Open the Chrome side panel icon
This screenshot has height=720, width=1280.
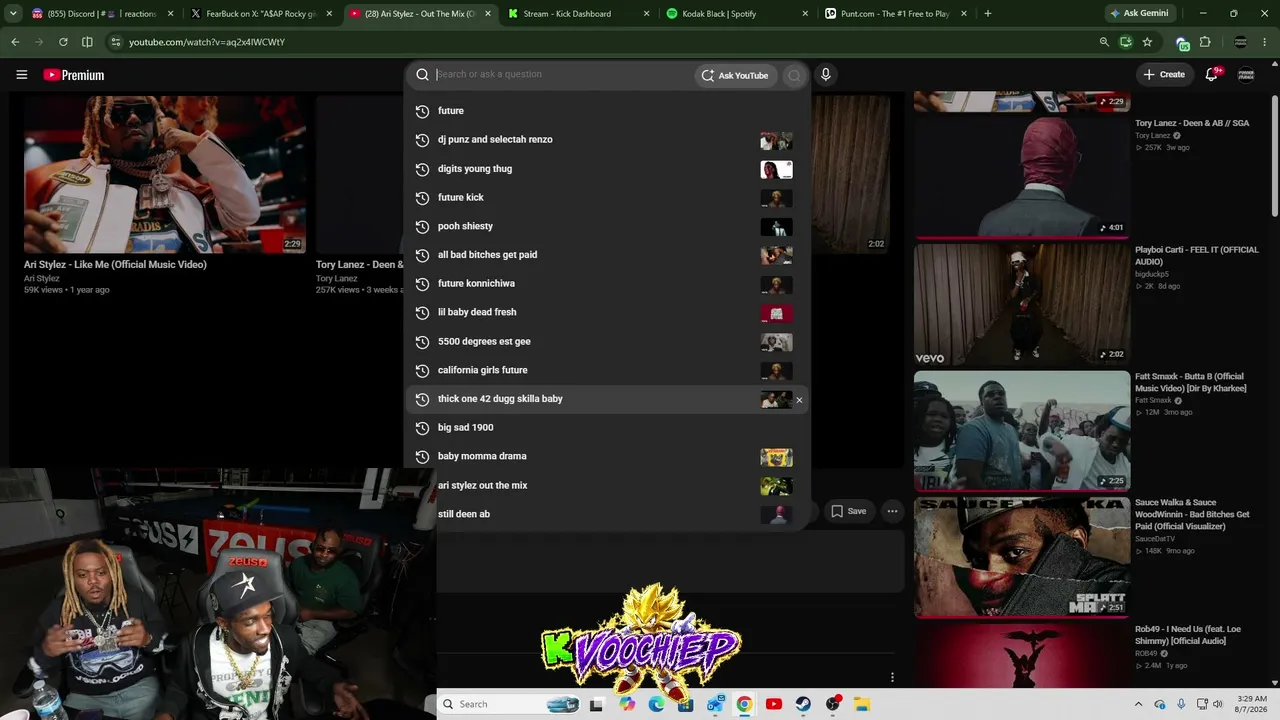[x=87, y=42]
